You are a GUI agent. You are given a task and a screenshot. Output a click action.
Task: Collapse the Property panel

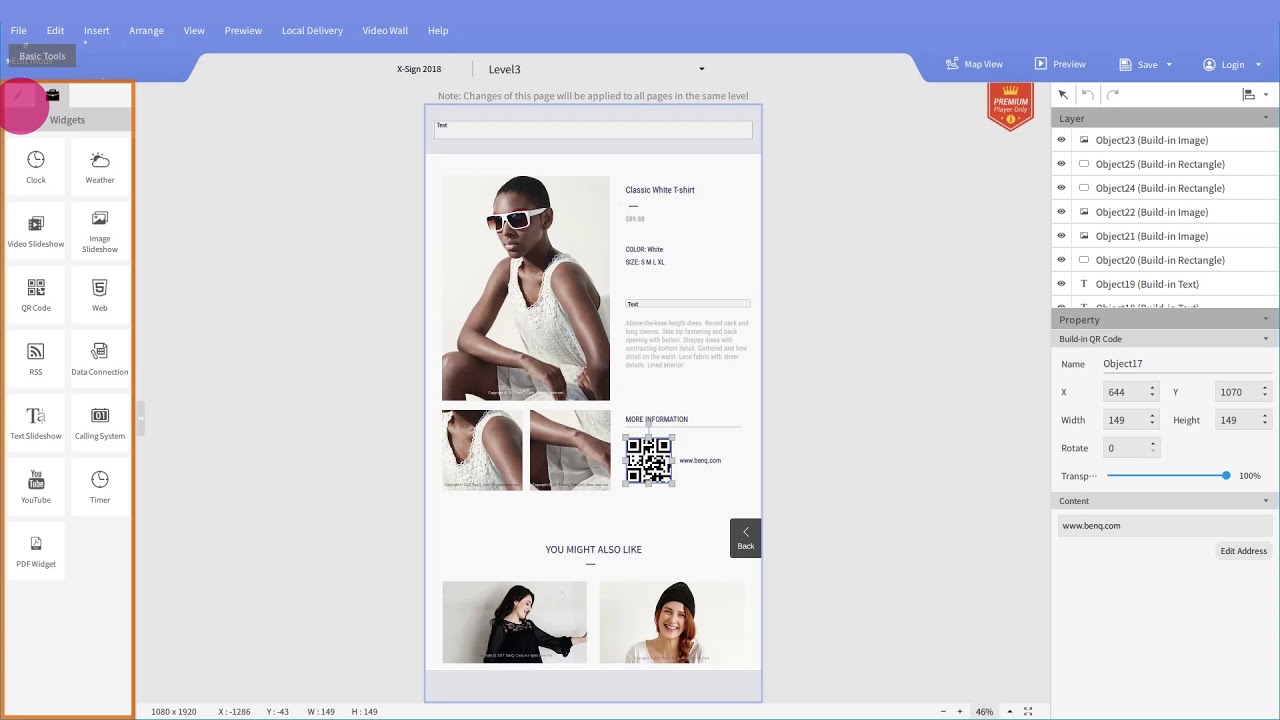(x=1266, y=320)
